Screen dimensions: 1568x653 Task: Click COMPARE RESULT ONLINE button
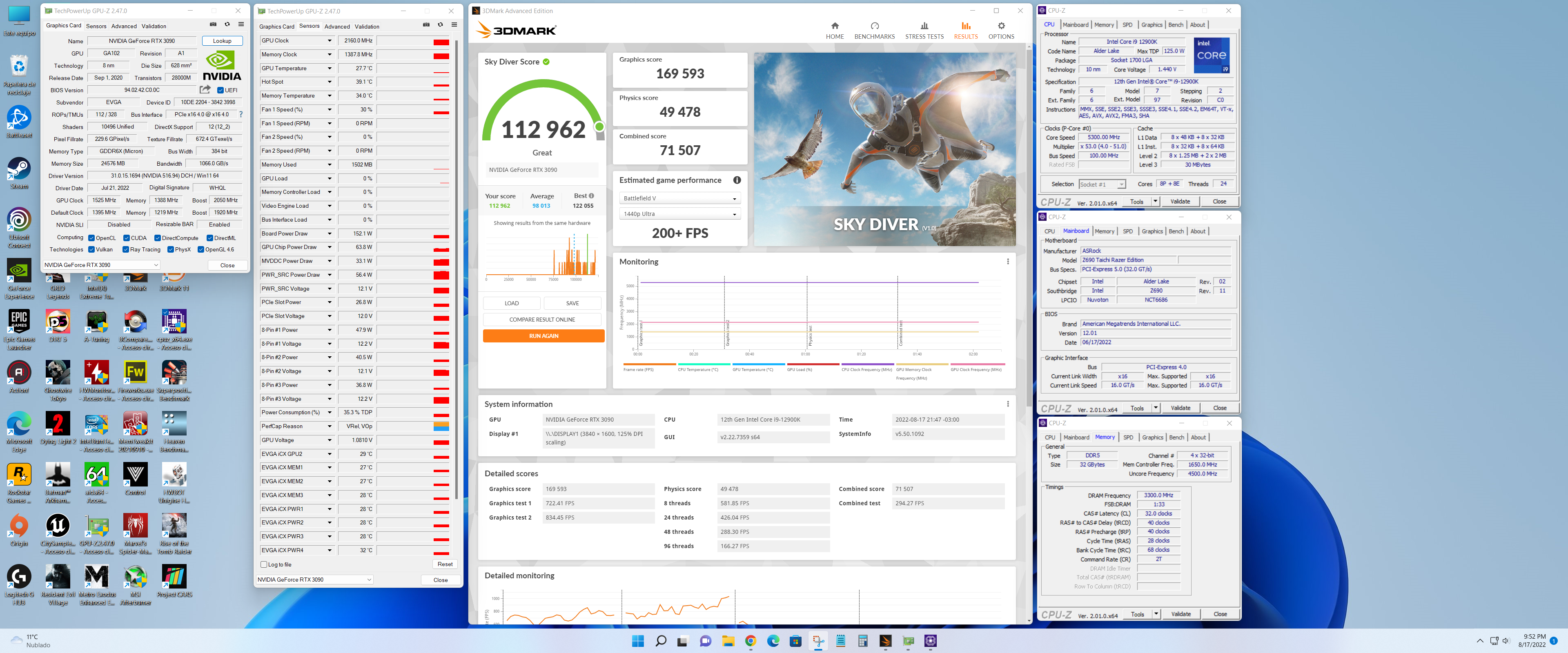point(542,320)
